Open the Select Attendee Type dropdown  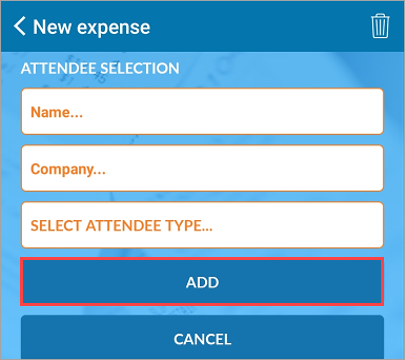[x=202, y=225]
